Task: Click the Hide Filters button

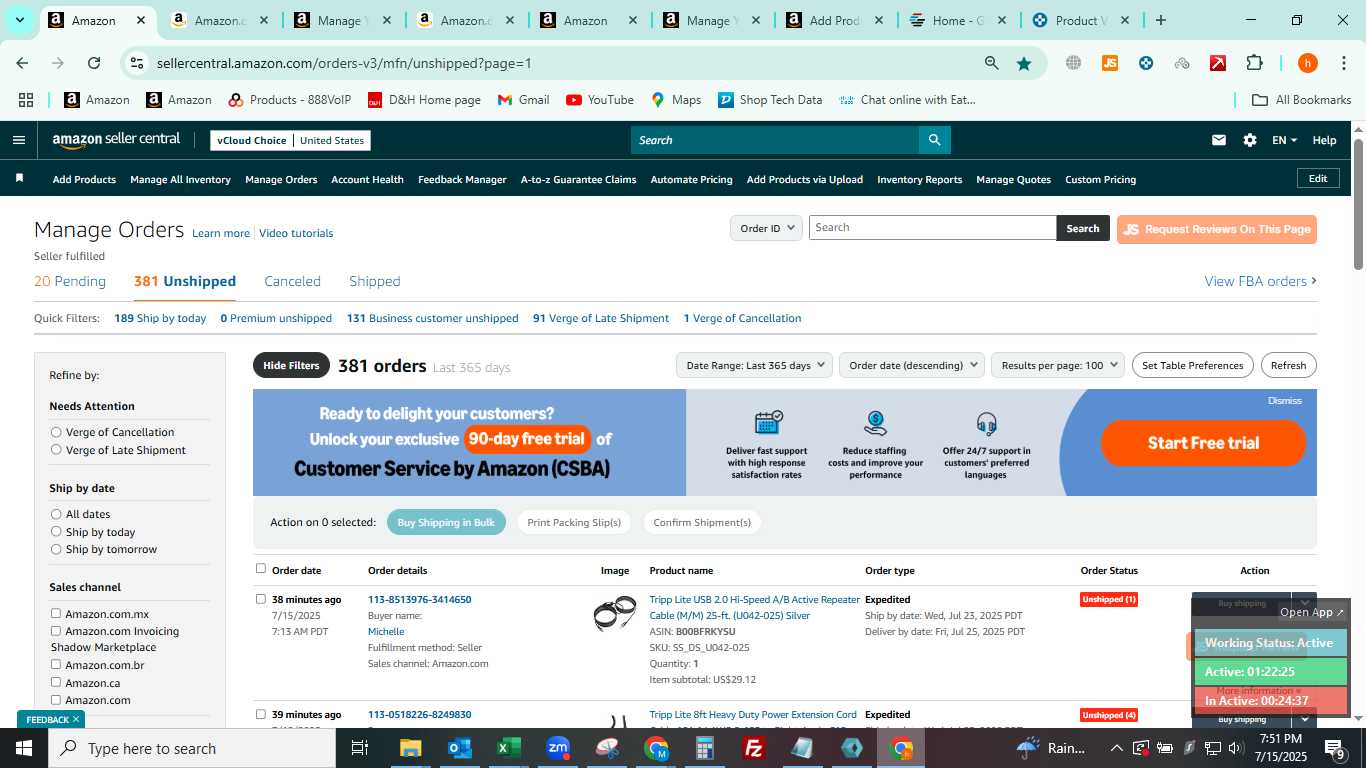Action: pyautogui.click(x=291, y=365)
